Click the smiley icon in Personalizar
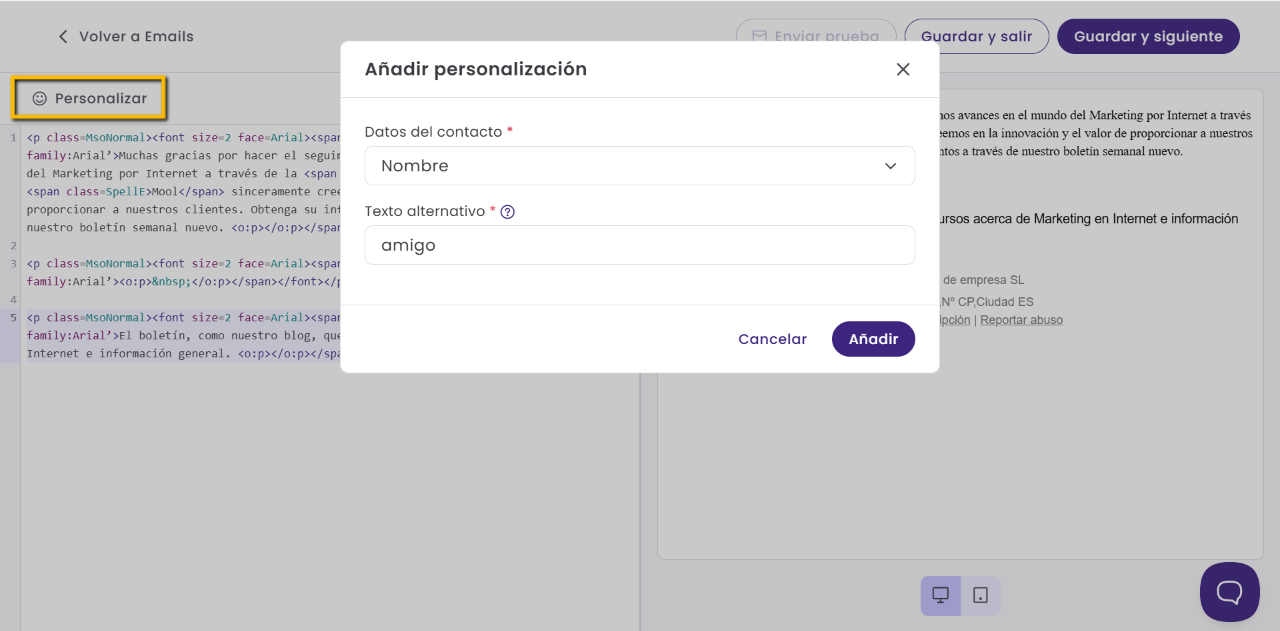This screenshot has width=1280, height=631. click(40, 99)
